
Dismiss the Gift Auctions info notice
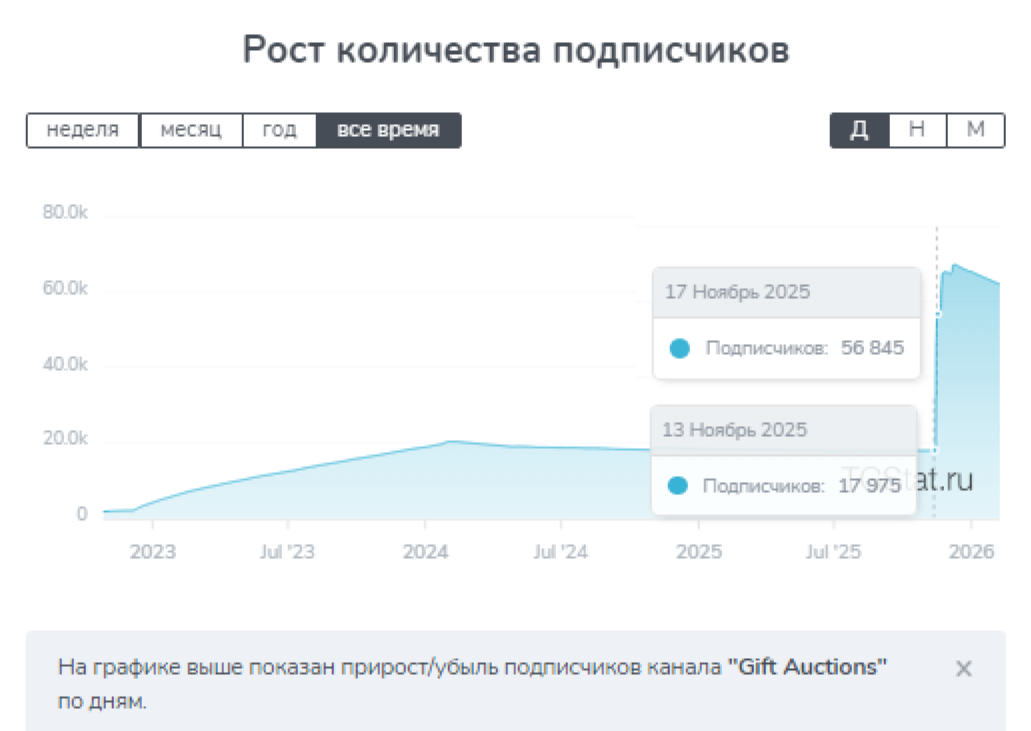(963, 669)
